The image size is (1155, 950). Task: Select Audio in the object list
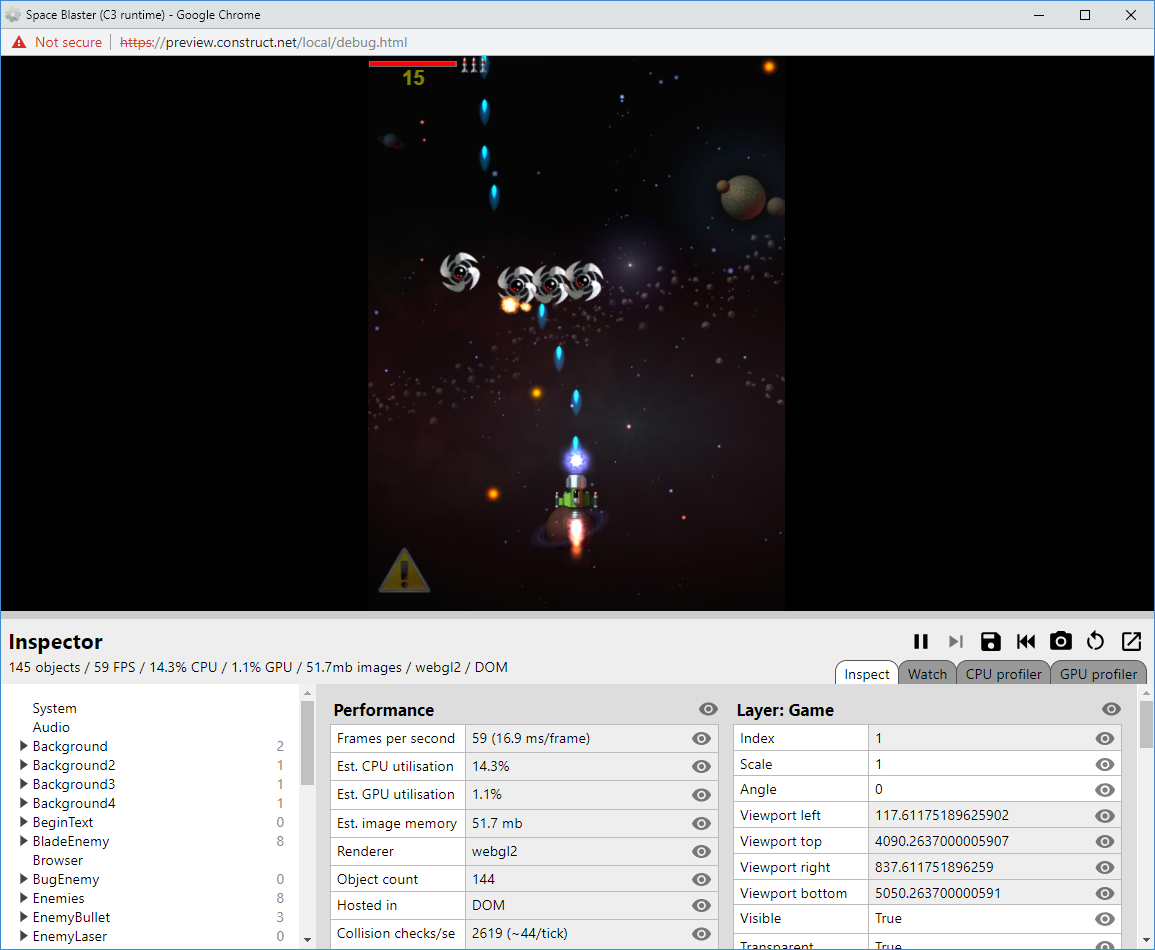click(x=51, y=727)
